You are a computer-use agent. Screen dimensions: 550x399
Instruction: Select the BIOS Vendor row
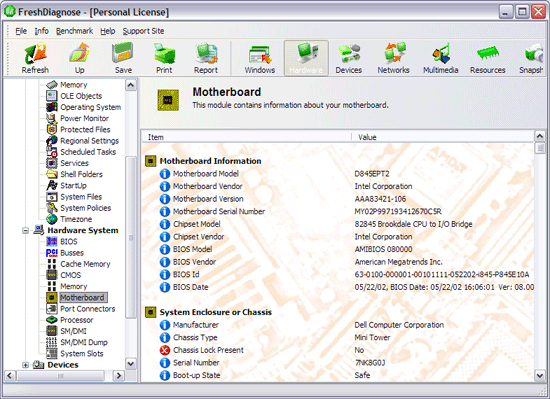[338, 262]
